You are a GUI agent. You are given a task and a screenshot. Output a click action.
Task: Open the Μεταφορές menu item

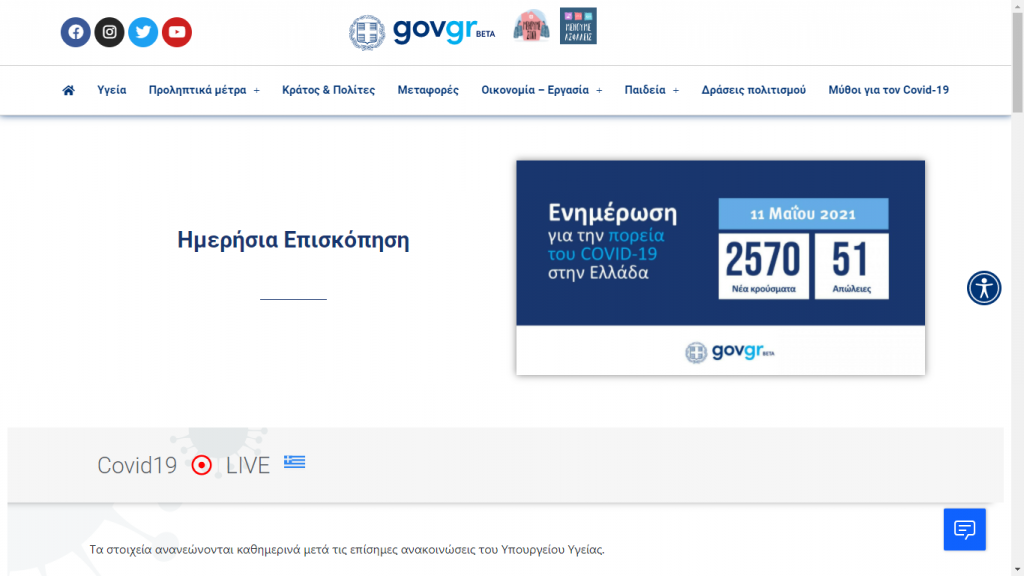(428, 90)
